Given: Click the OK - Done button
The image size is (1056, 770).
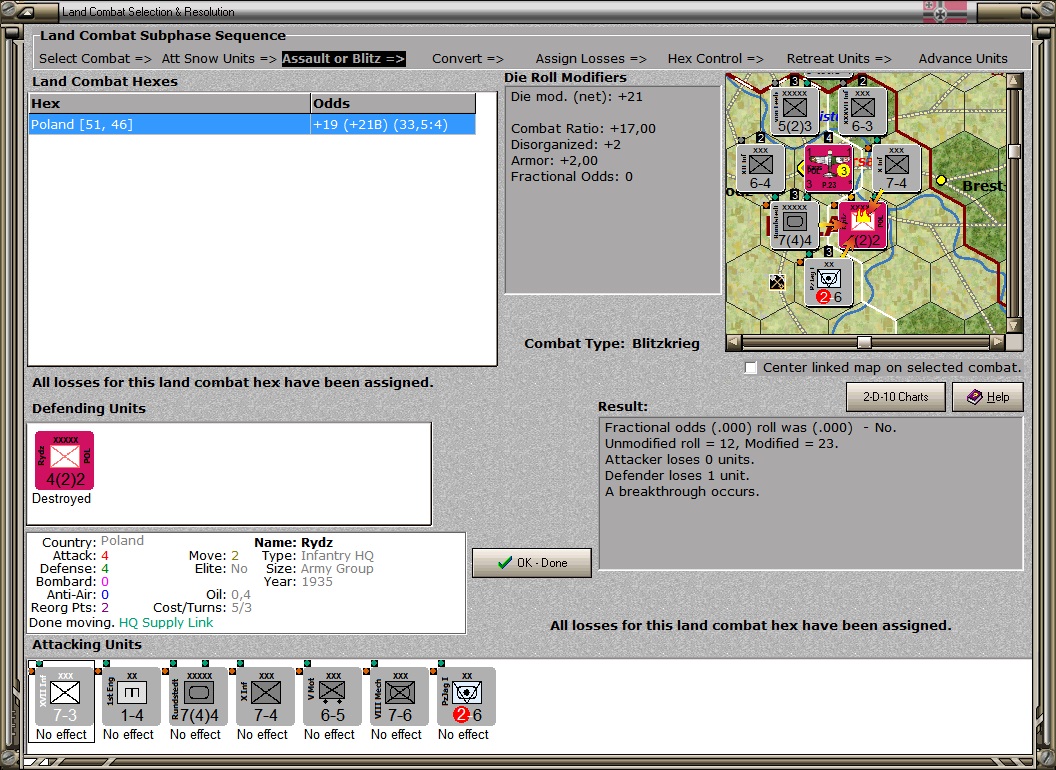Looking at the screenshot, I should pyautogui.click(x=532, y=563).
